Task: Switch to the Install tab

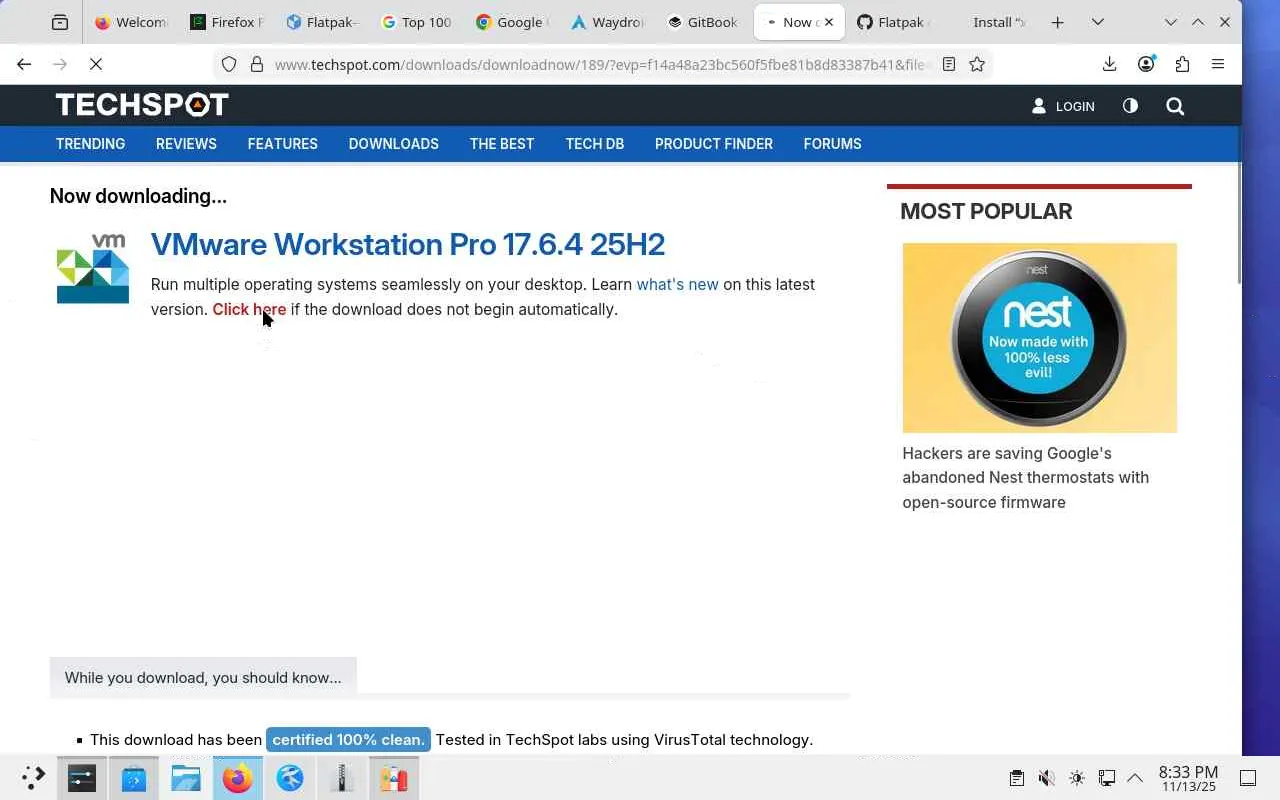Action: tap(990, 22)
